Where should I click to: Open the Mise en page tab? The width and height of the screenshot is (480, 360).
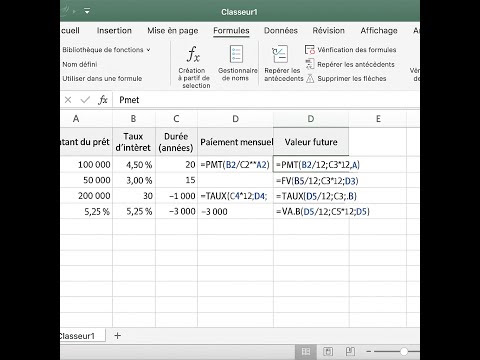(173, 31)
